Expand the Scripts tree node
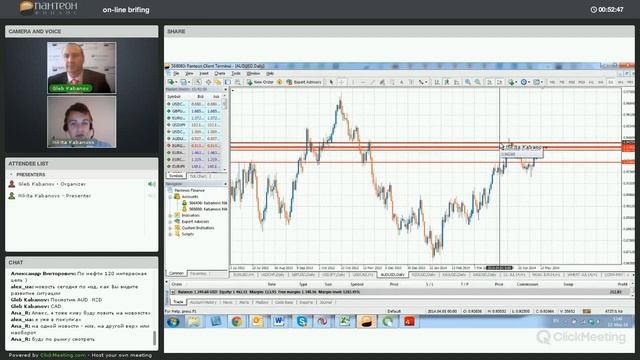The width and height of the screenshot is (640, 360). coord(171,234)
